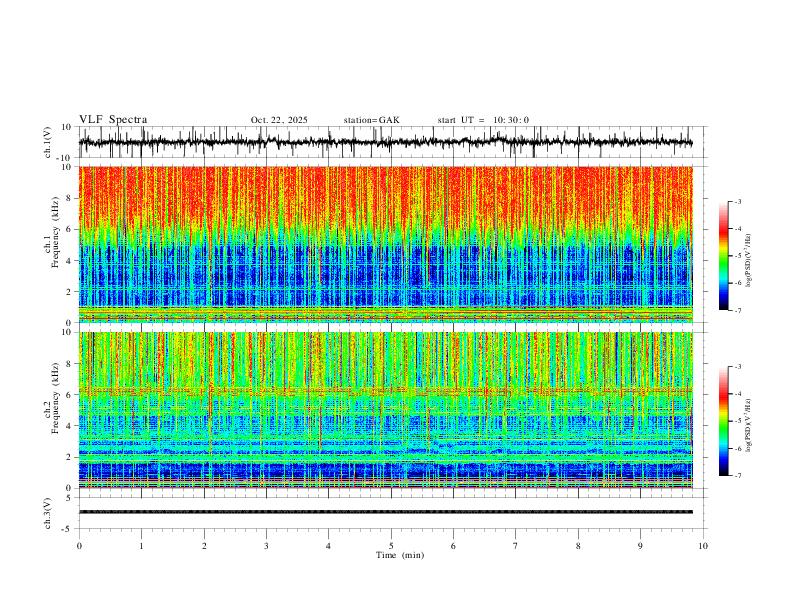Click the time axis tick label '0'
792x612 pixels.
point(79,546)
